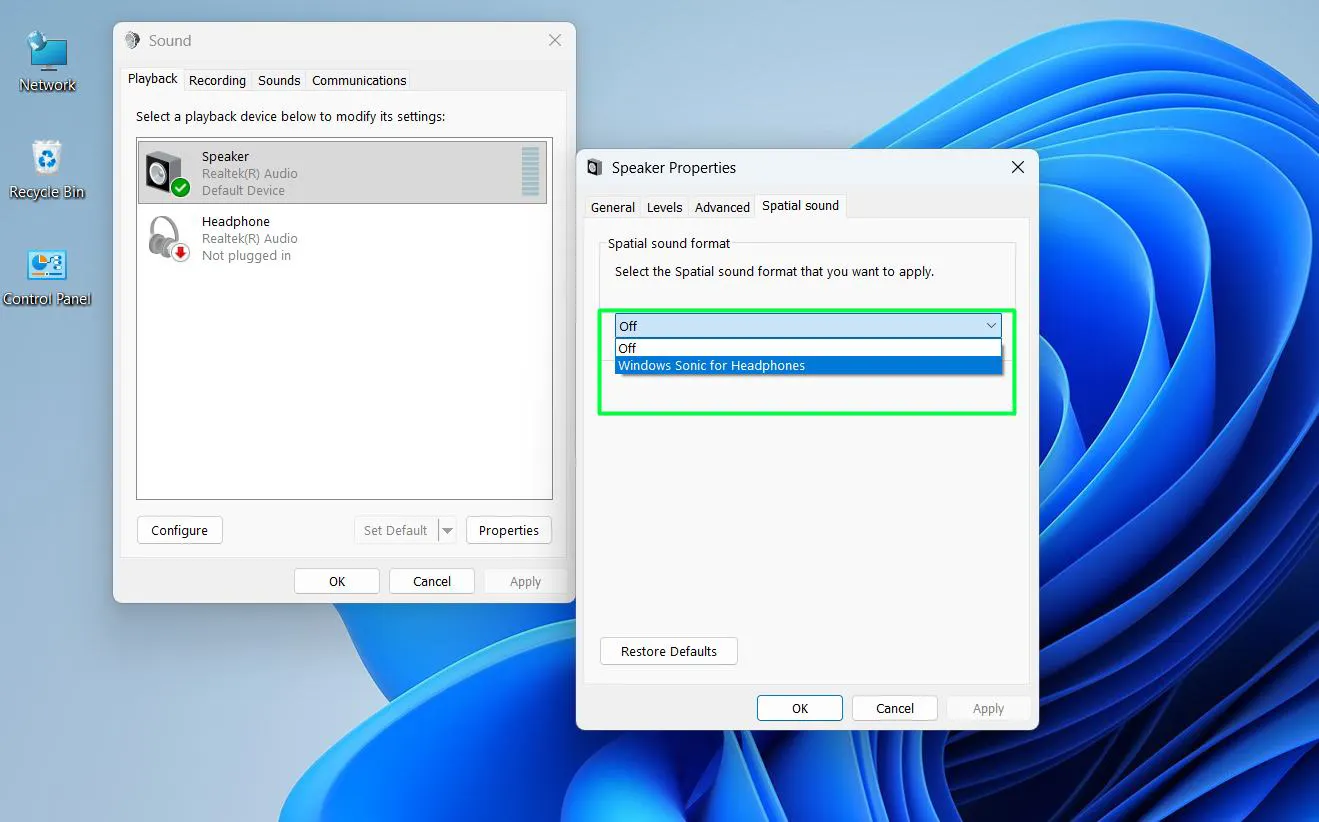Viewport: 1319px width, 822px height.
Task: Open the Recycle Bin
Action: click(x=46, y=165)
